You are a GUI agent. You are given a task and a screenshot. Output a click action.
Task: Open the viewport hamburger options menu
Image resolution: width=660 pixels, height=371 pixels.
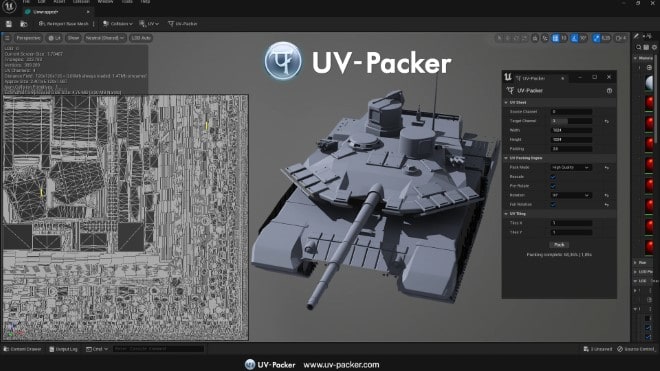[x=7, y=38]
